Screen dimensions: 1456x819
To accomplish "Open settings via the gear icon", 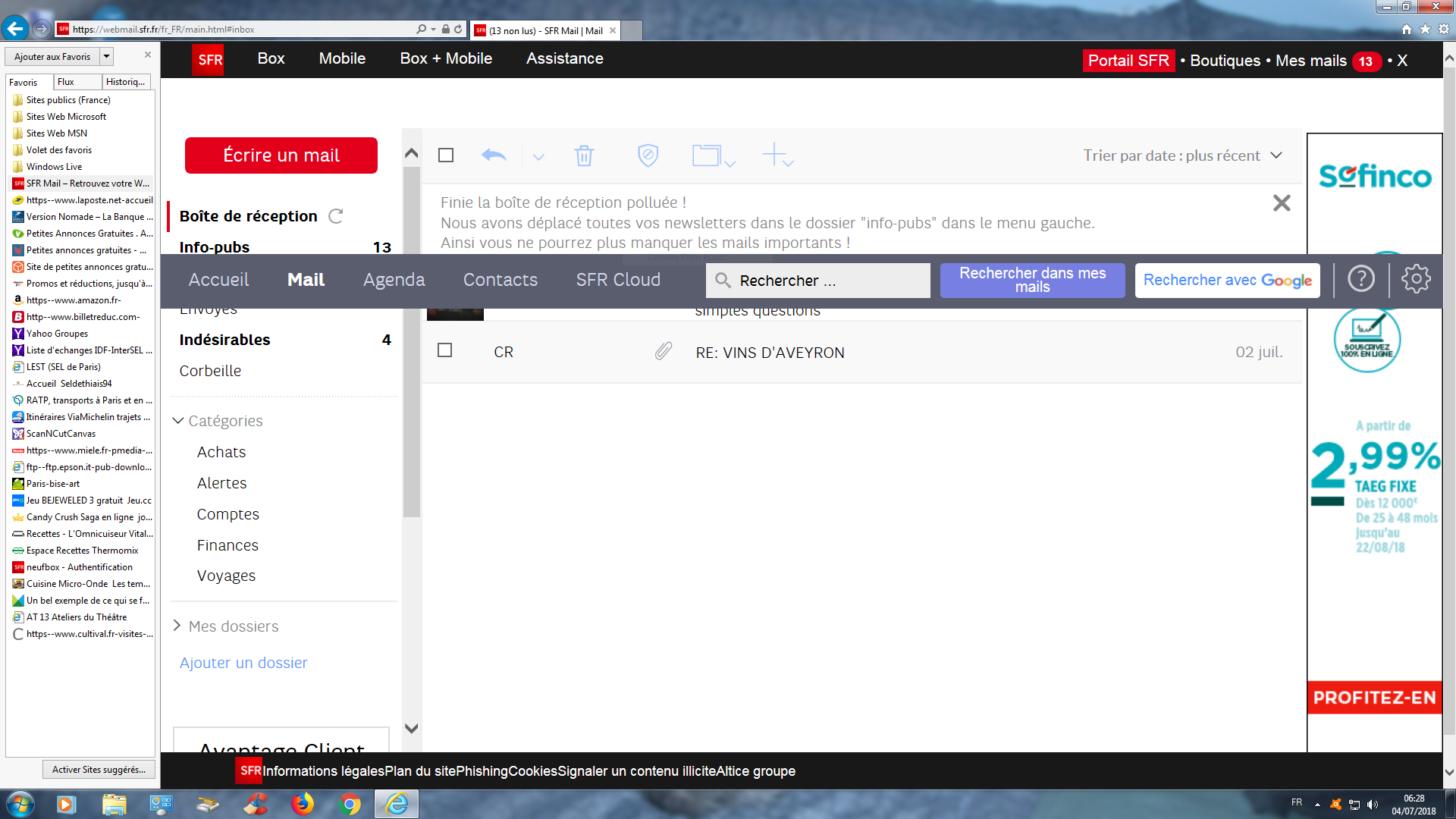I will point(1415,280).
